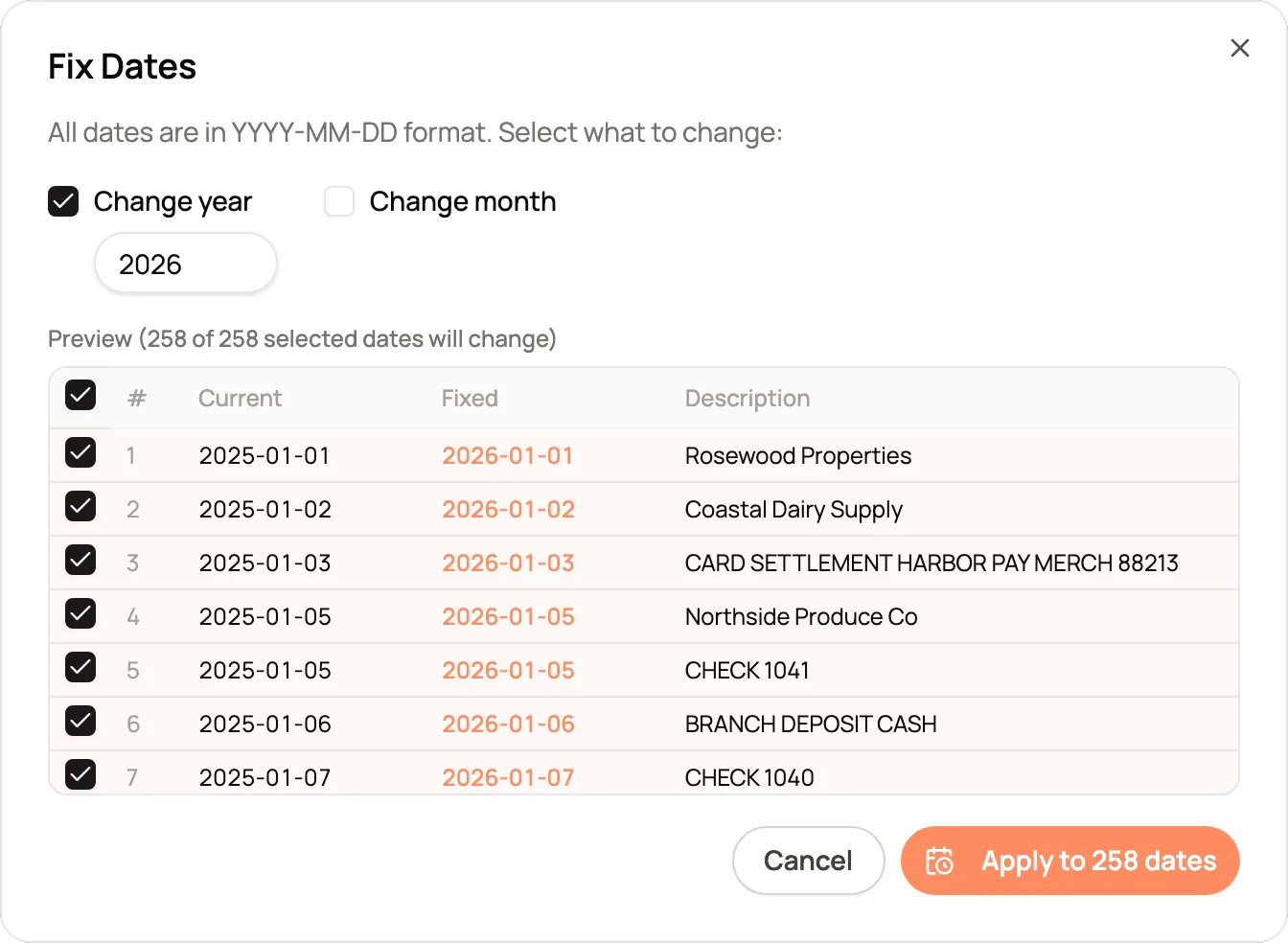Click the calendar icon on Apply button

(939, 861)
